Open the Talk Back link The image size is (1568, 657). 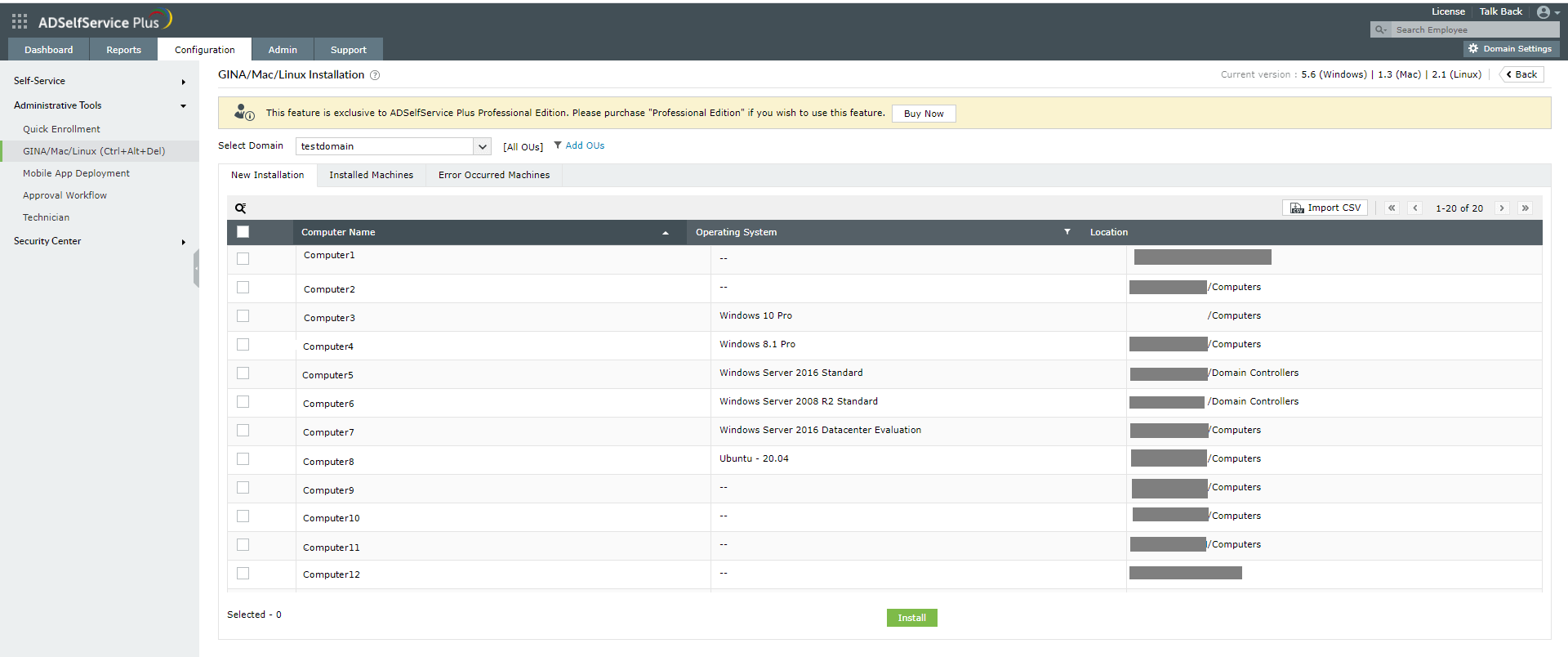(1501, 11)
